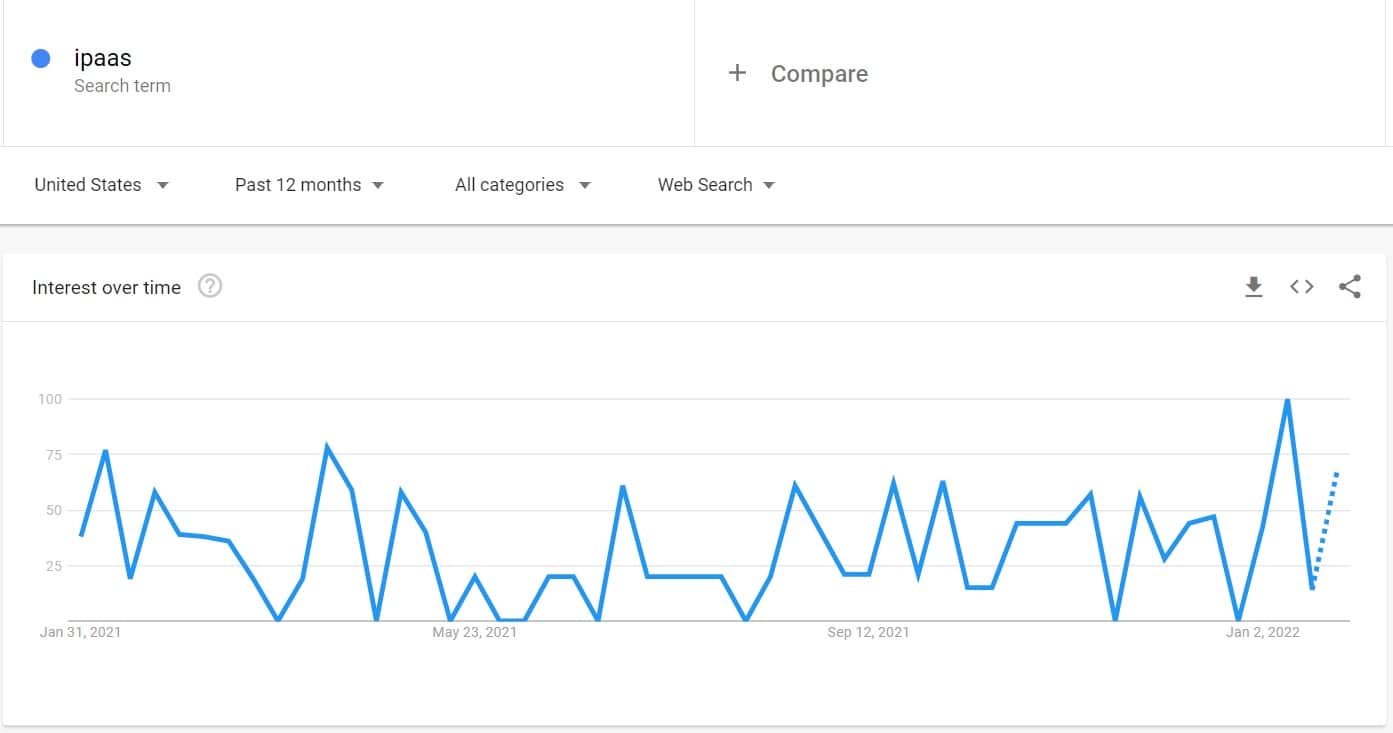The height and width of the screenshot is (733, 1393).
Task: Expand the United States region dropdown
Action: (101, 185)
